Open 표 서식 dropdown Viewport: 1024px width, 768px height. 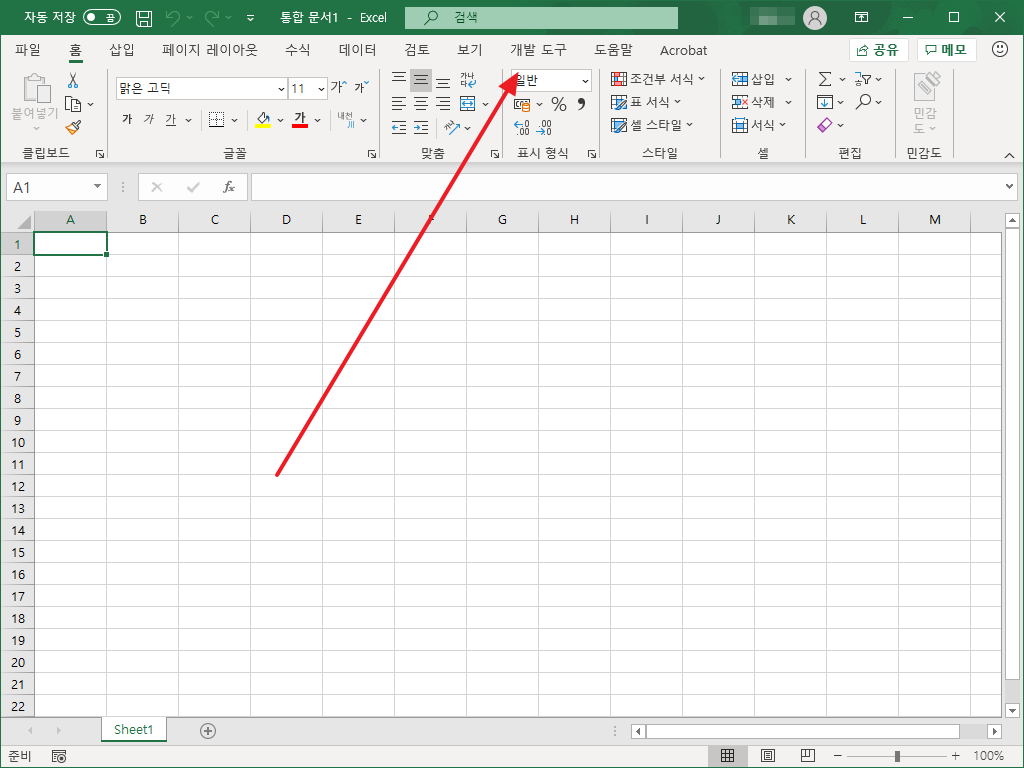646,102
